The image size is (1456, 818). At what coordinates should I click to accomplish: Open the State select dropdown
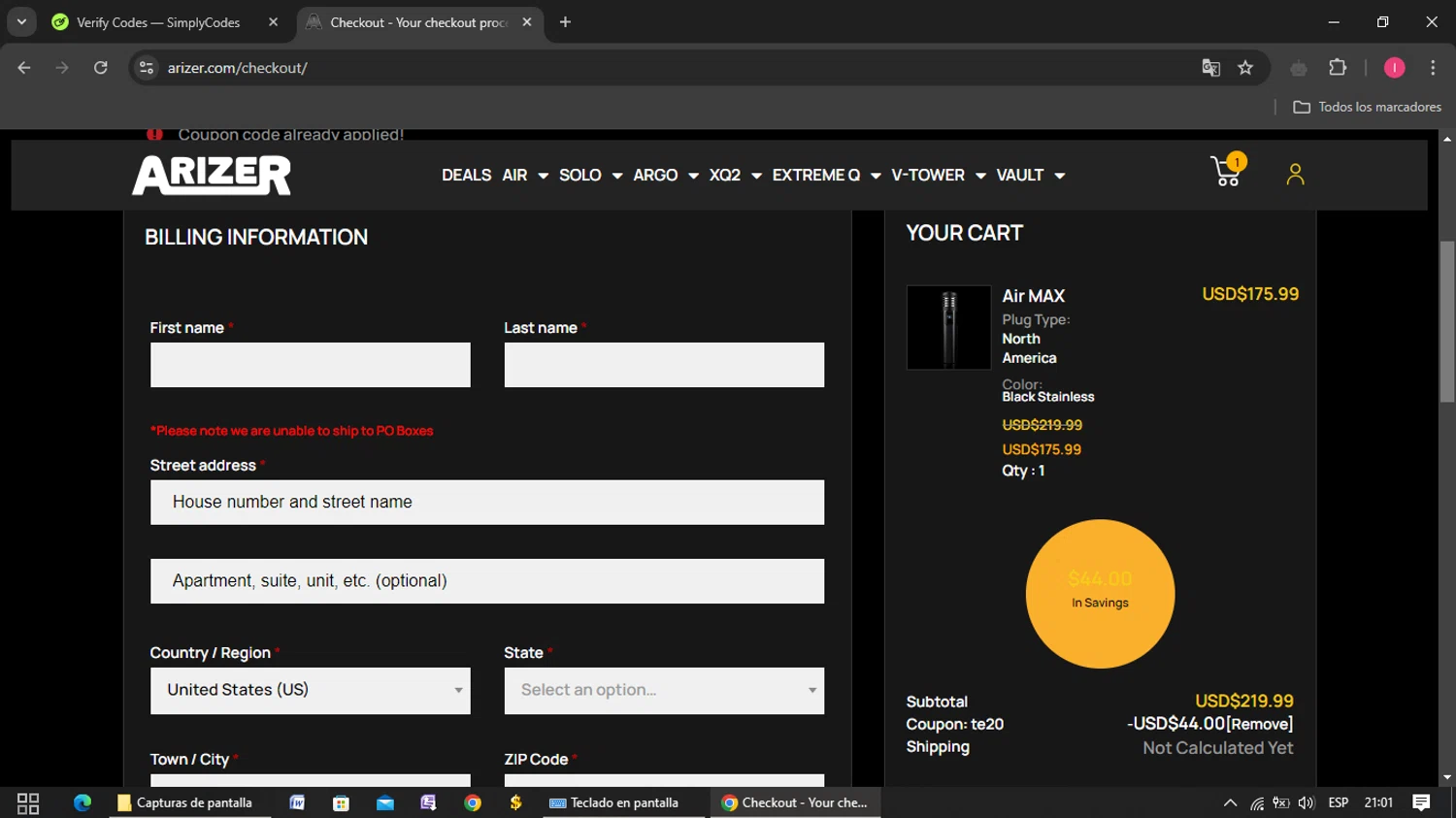click(x=664, y=690)
